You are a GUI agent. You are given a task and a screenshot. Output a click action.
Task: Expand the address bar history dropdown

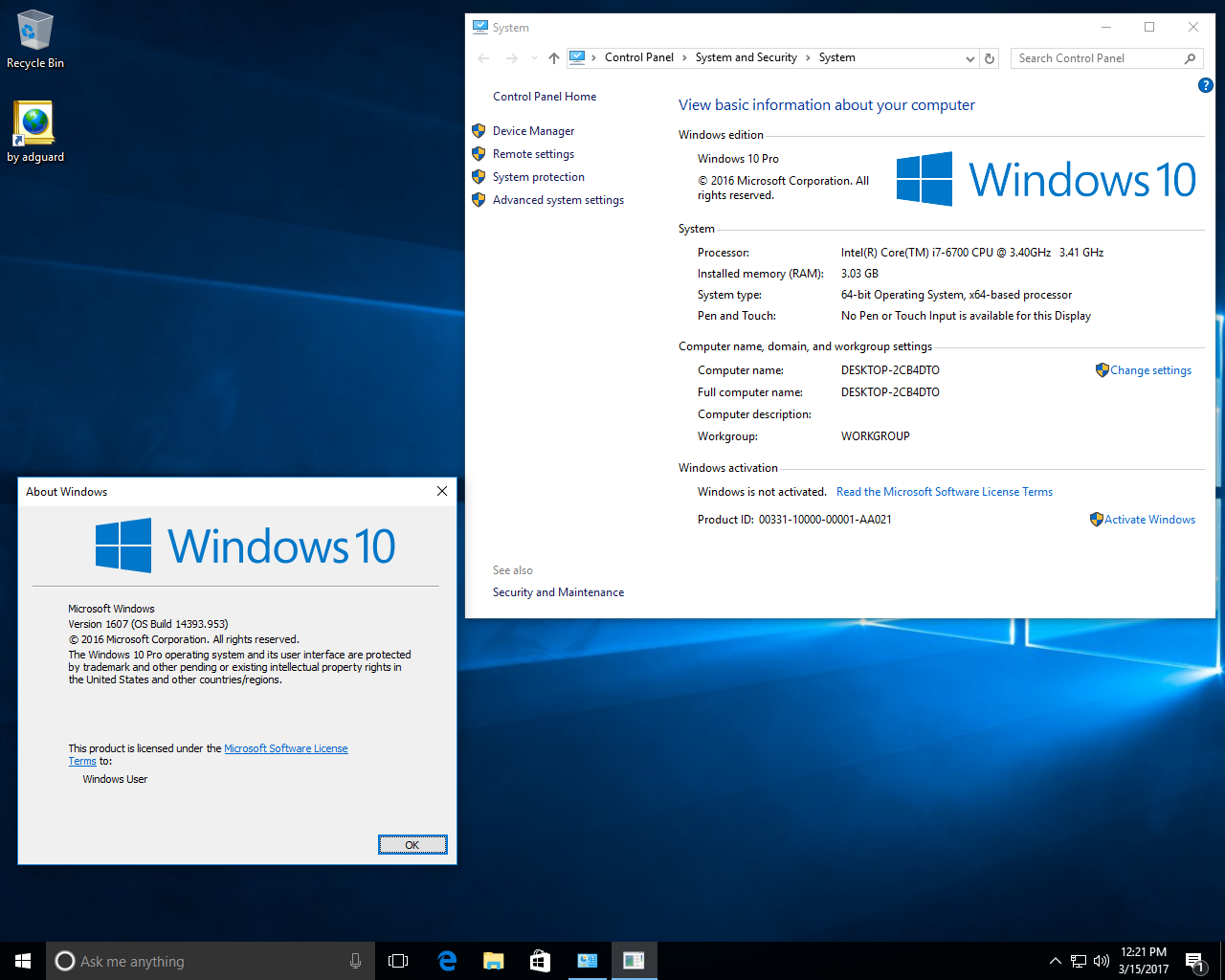[969, 58]
